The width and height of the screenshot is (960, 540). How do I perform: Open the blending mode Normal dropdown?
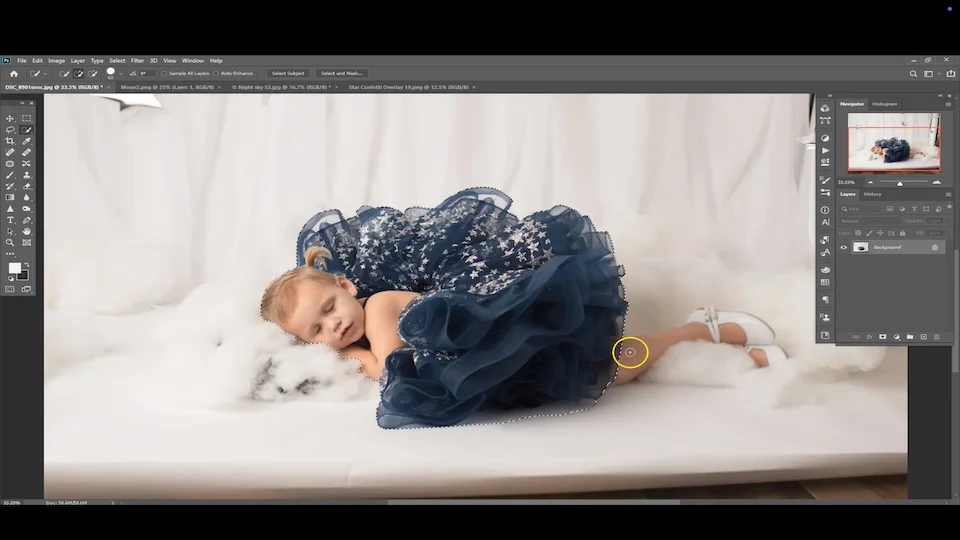click(870, 221)
